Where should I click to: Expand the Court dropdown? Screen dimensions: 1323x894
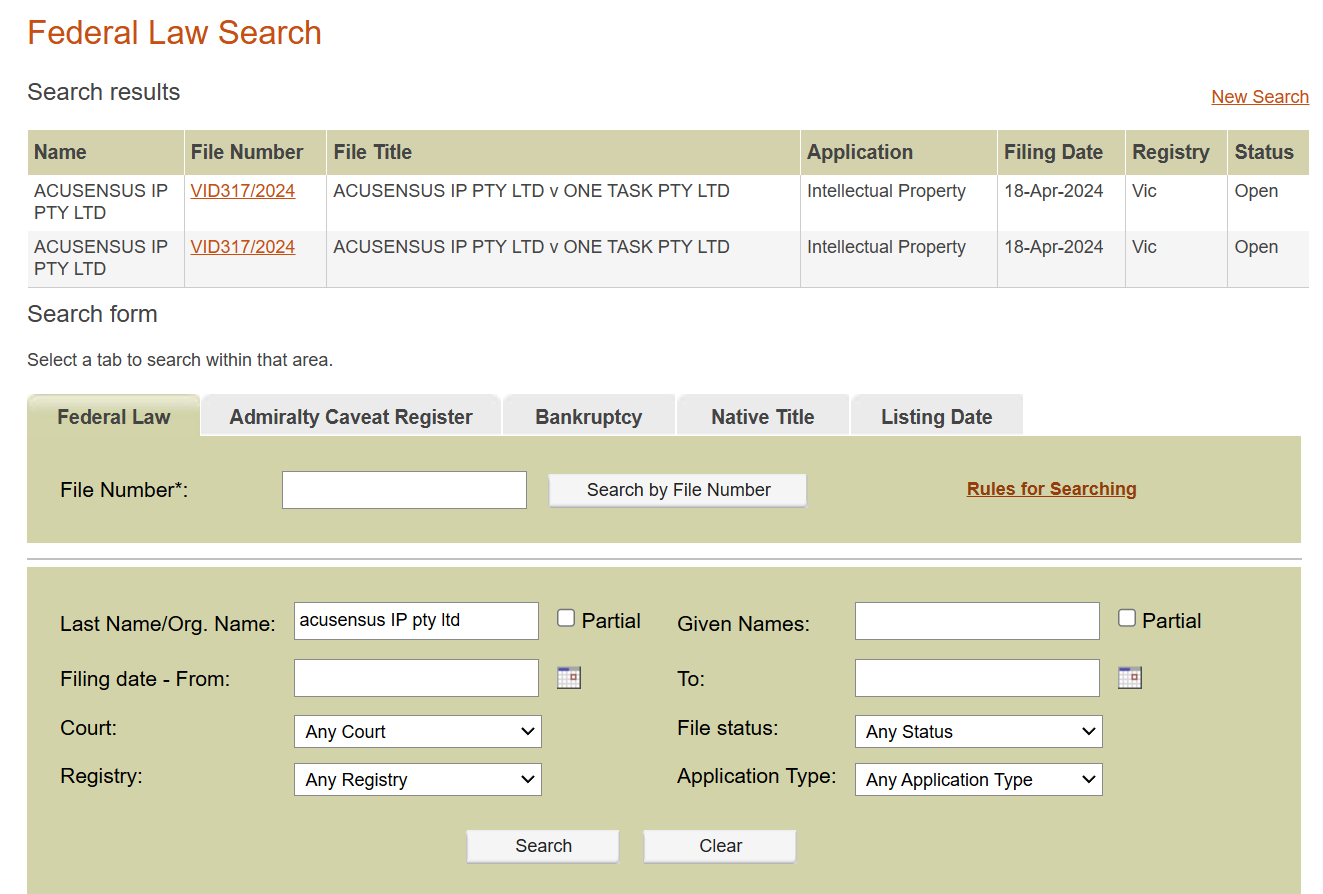pyautogui.click(x=417, y=732)
